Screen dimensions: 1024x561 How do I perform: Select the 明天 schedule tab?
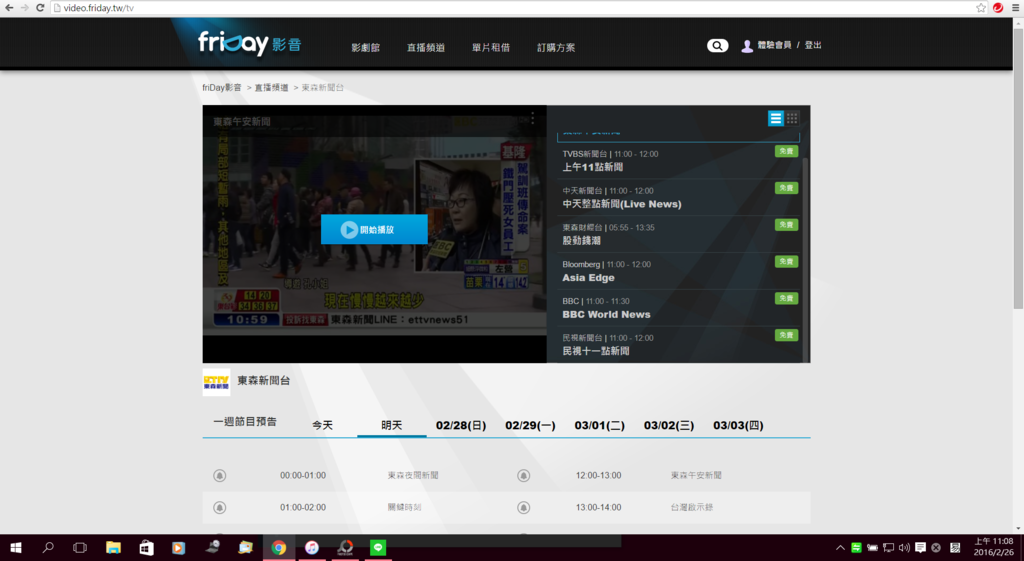click(x=392, y=425)
